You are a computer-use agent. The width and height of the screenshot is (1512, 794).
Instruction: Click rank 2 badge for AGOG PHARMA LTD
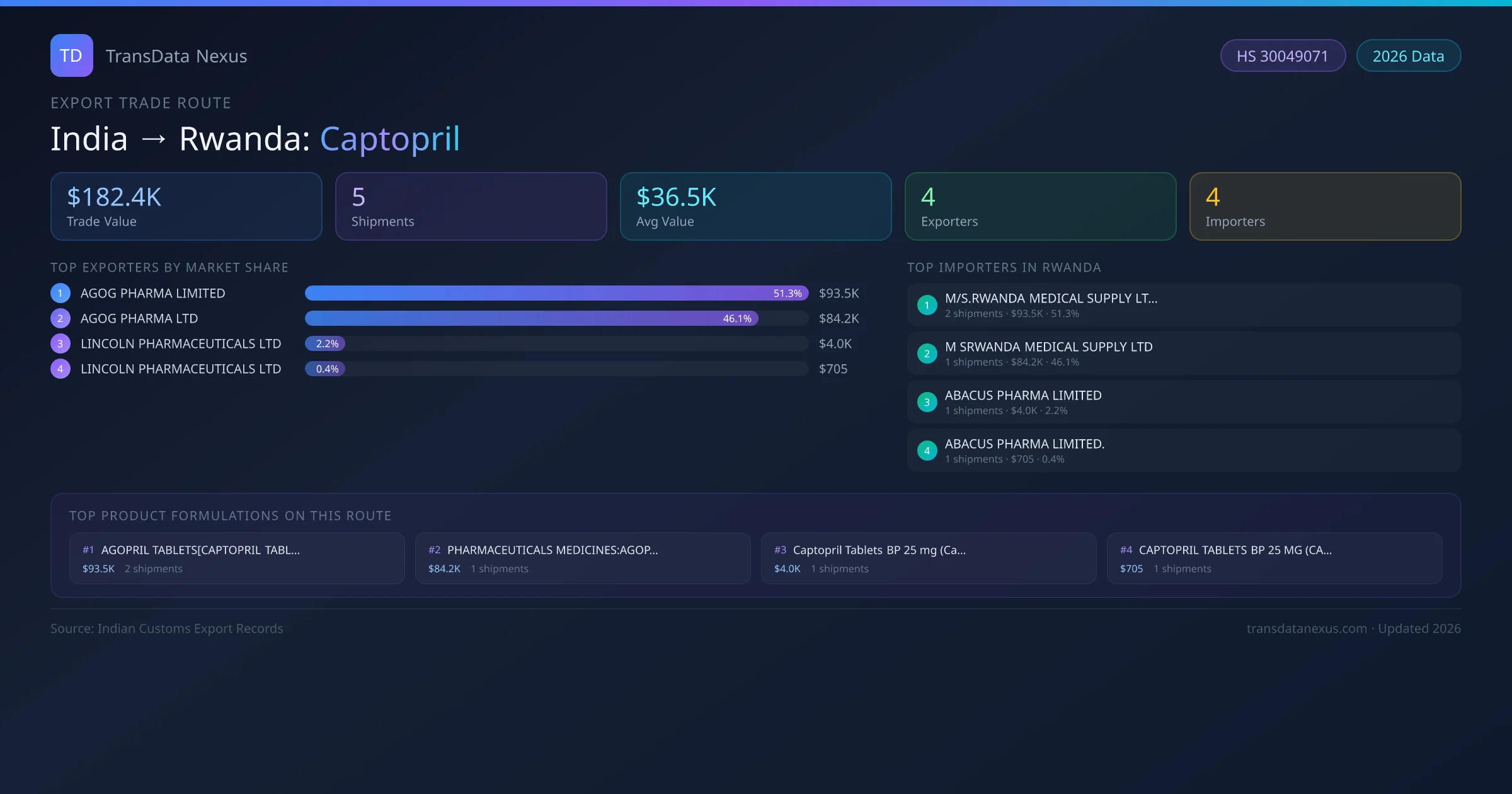pos(60,318)
